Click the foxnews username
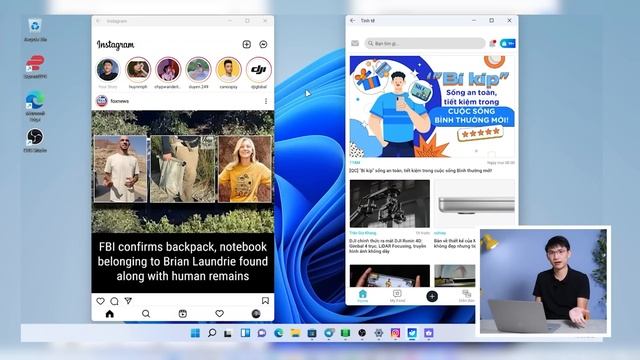 (120, 101)
